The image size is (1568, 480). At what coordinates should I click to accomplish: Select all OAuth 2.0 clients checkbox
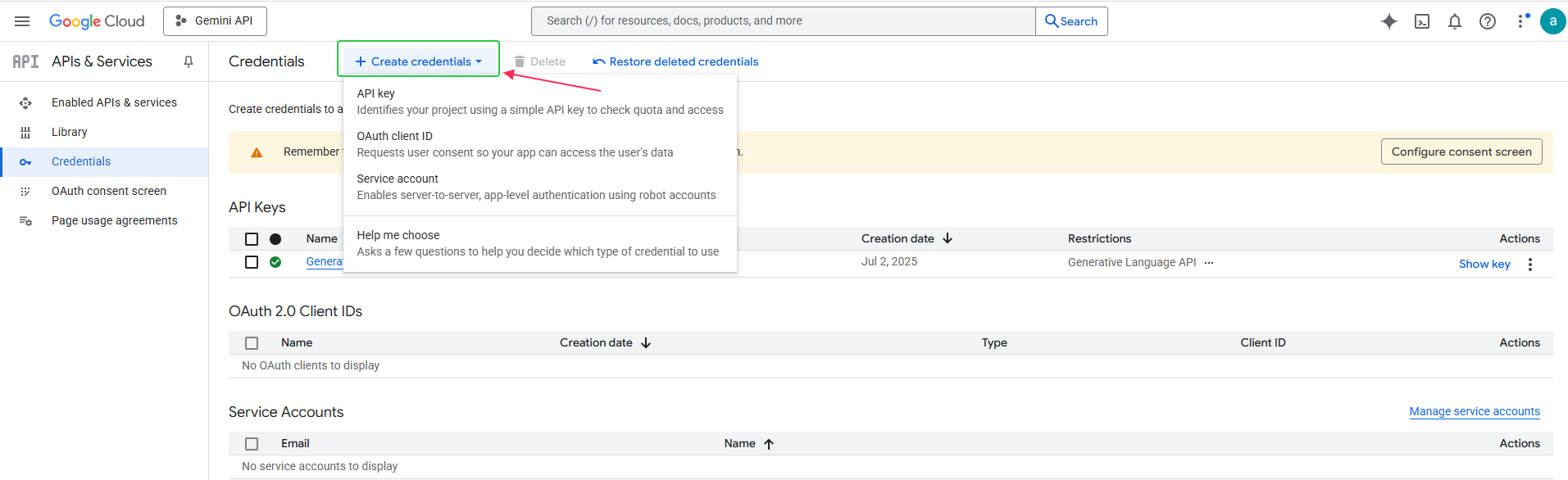tap(252, 343)
